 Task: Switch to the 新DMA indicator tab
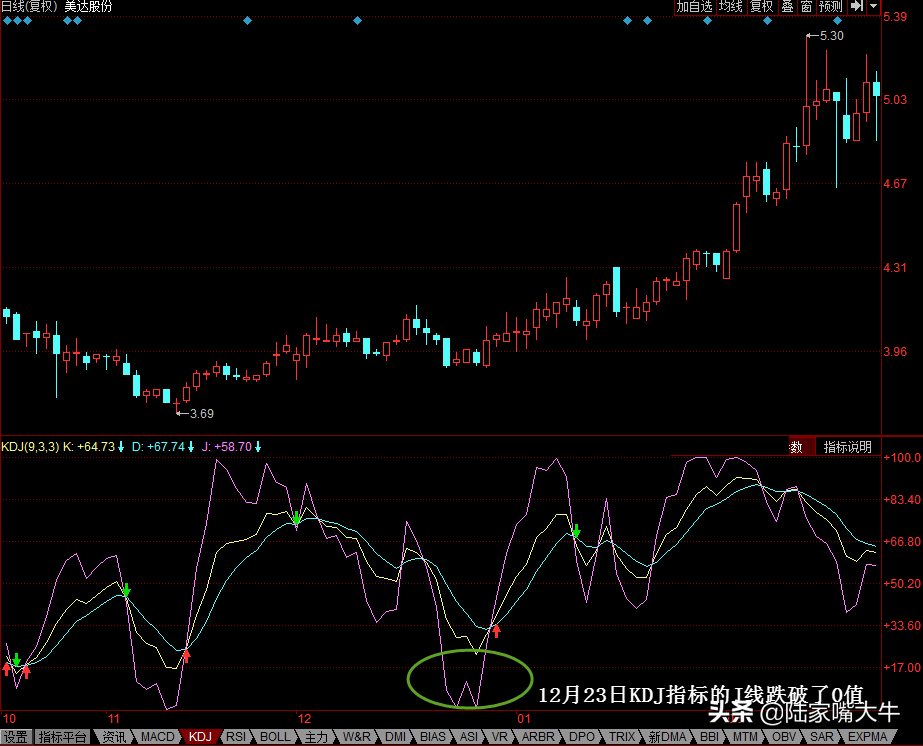click(667, 737)
